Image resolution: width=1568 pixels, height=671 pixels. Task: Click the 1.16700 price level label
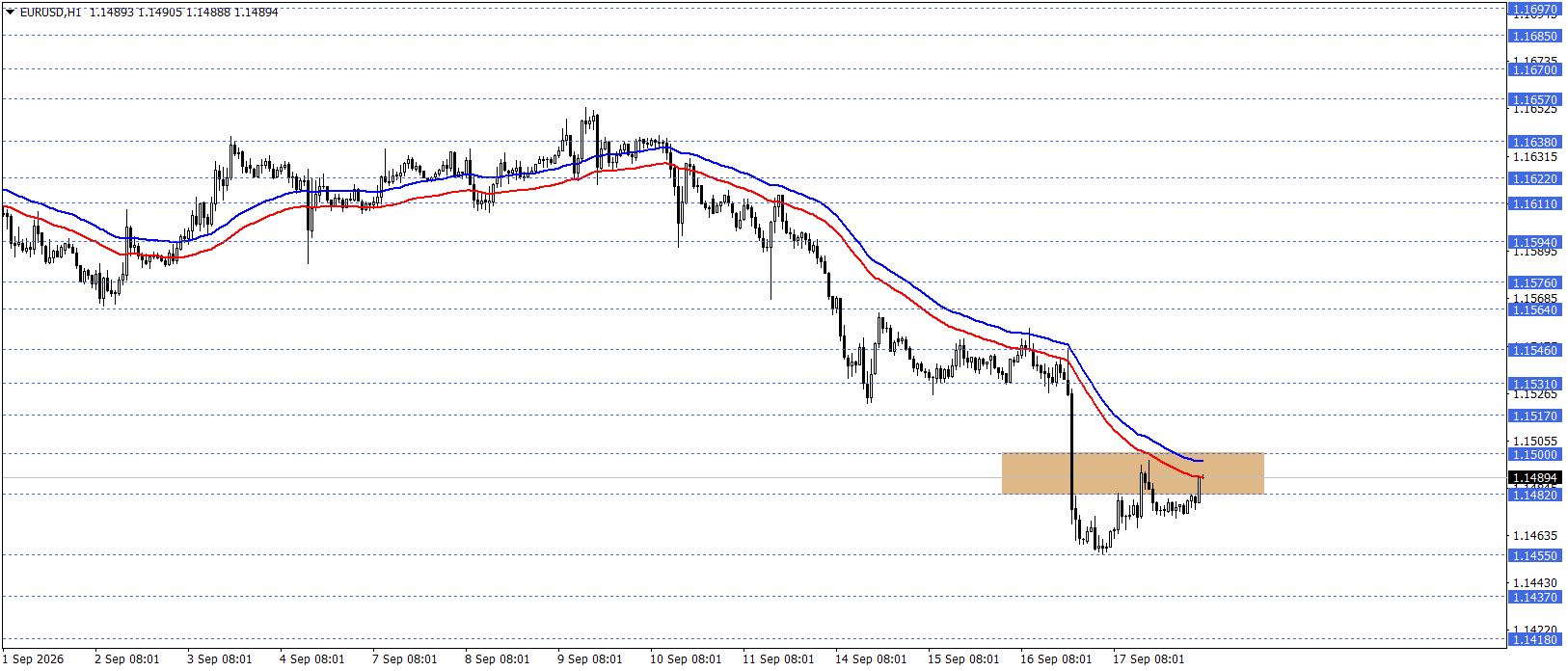[1533, 69]
